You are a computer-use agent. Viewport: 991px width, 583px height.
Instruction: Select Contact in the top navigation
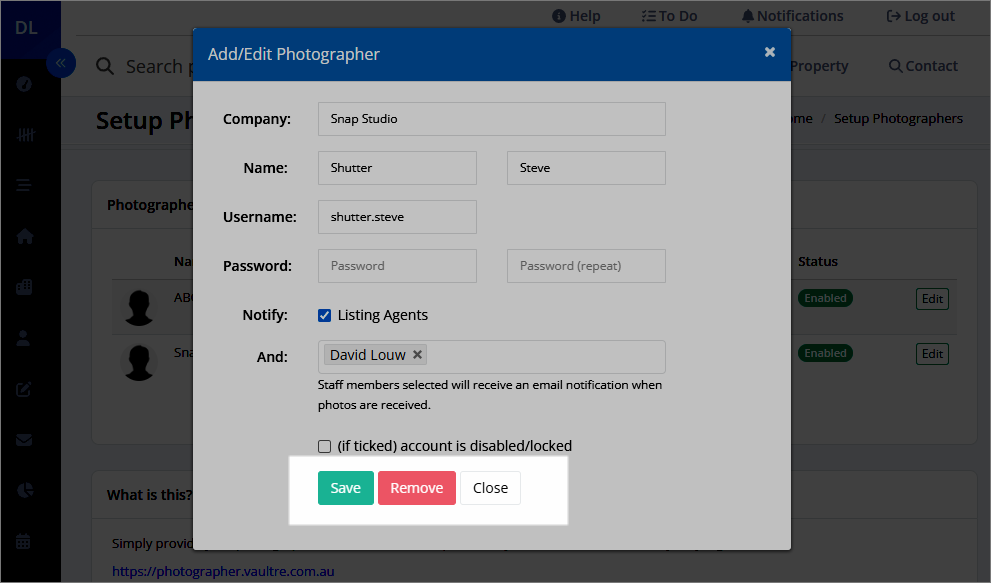point(922,65)
